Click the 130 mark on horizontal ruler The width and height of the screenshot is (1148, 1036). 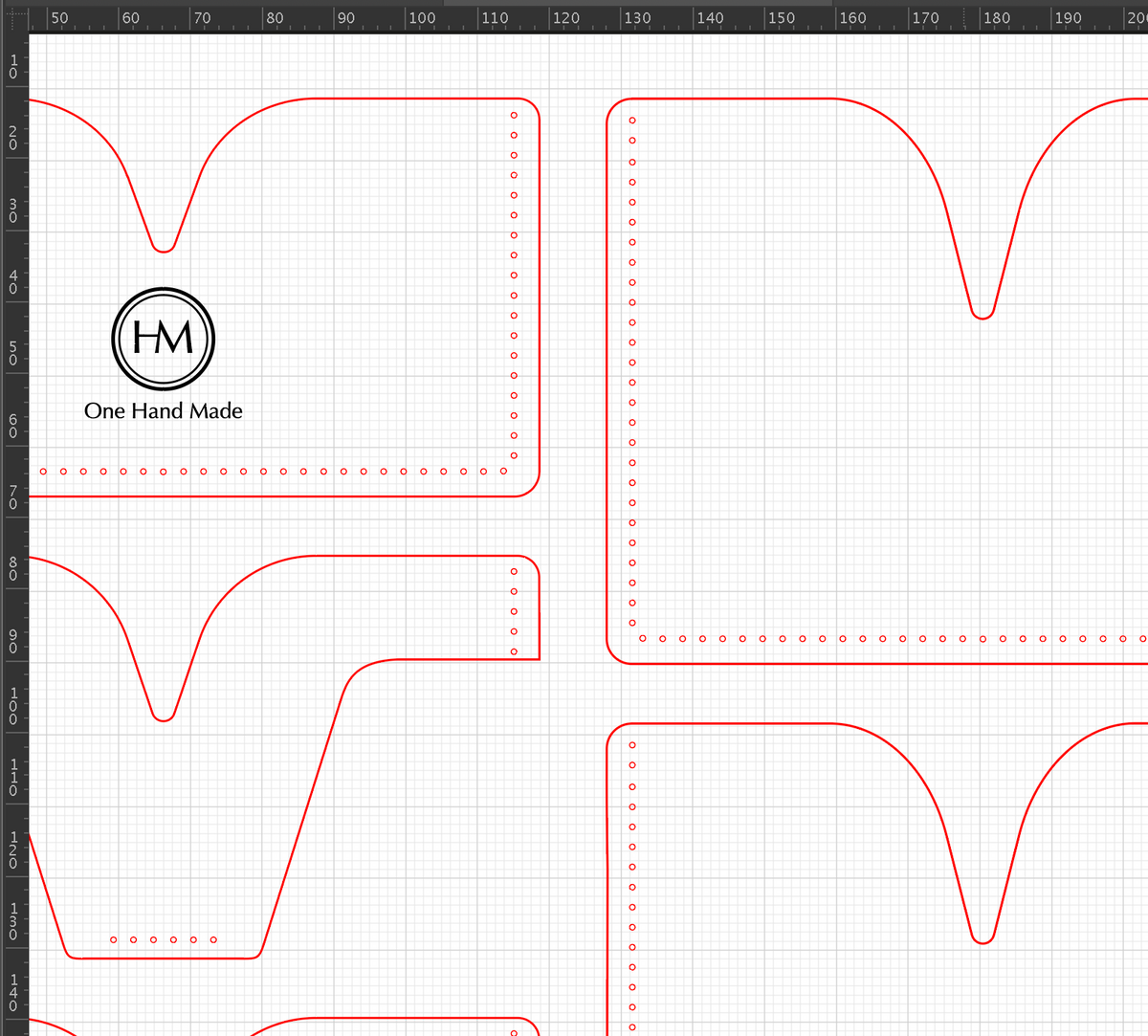(637, 18)
